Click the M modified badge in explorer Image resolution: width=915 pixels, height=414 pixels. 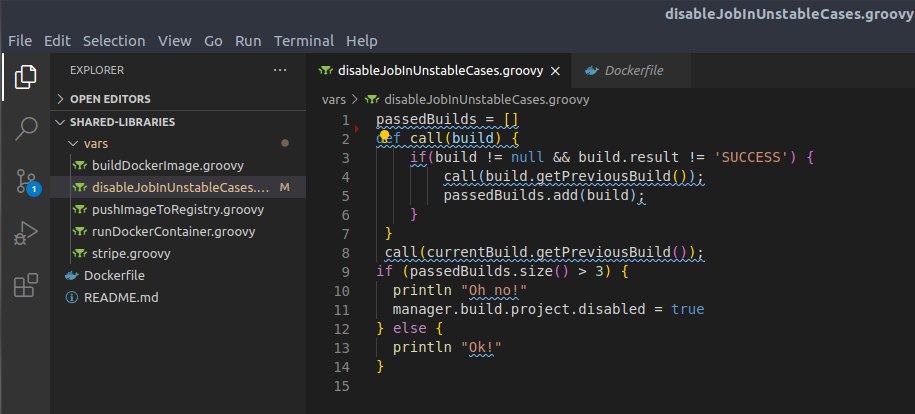[285, 187]
